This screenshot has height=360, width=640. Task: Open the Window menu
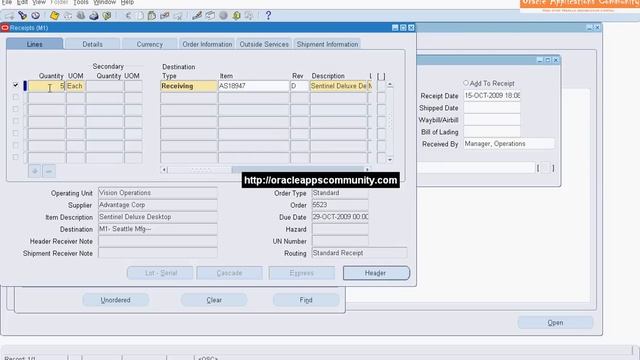[105, 2]
